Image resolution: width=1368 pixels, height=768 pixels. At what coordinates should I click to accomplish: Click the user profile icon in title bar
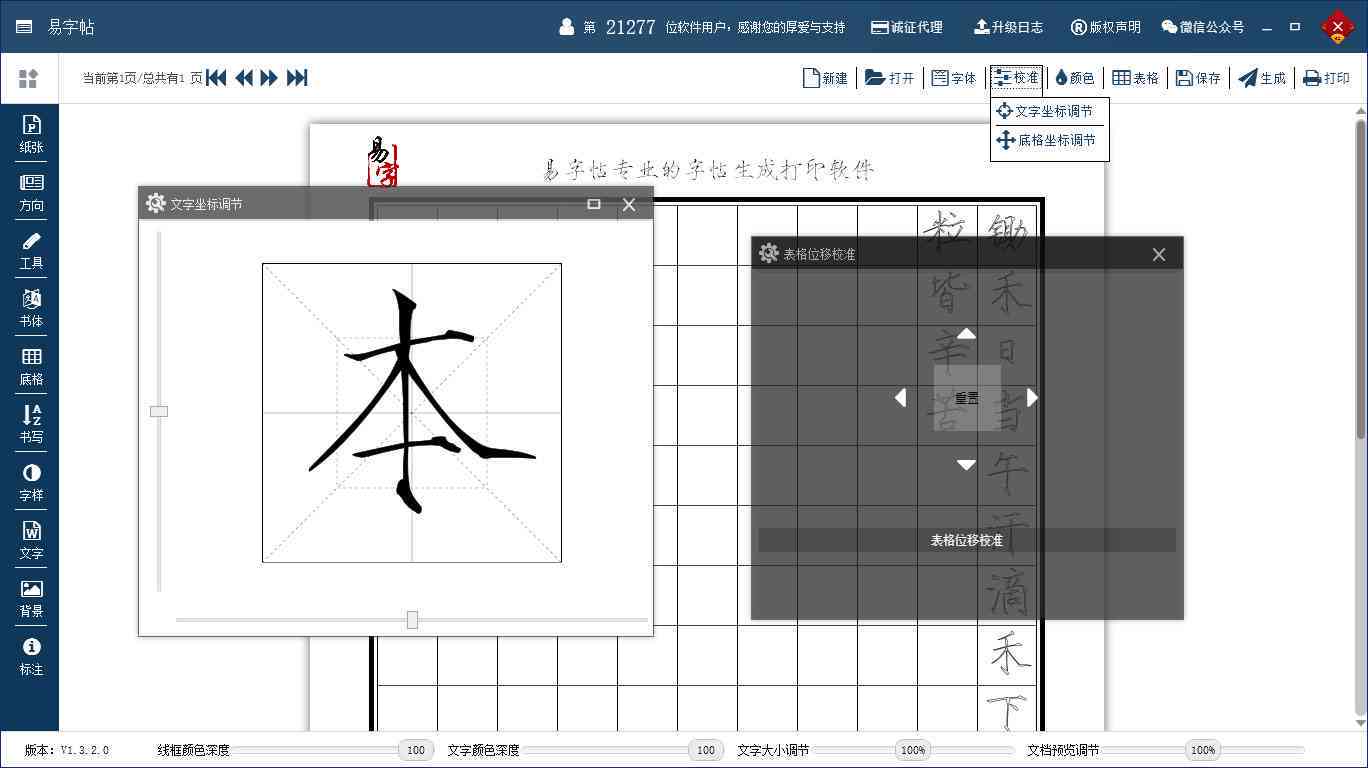coord(567,27)
